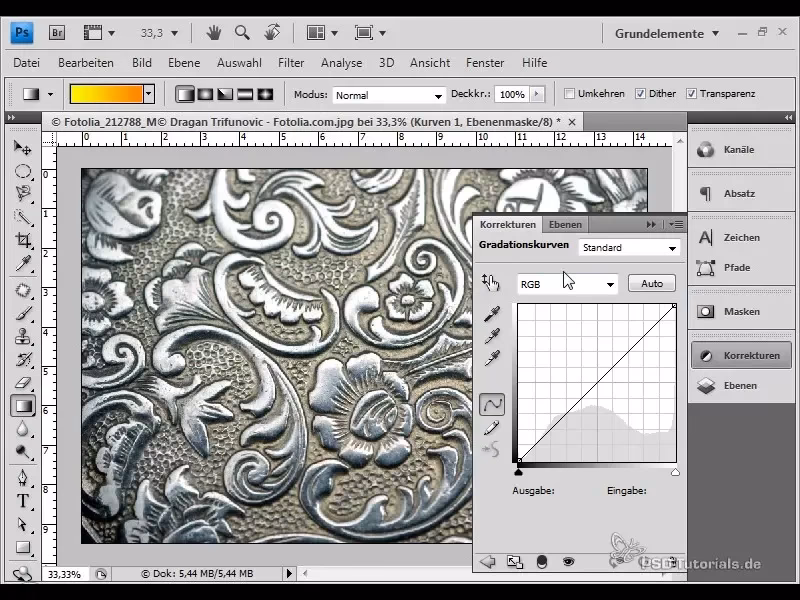Select the Brush tool
The image size is (800, 600).
(x=22, y=313)
